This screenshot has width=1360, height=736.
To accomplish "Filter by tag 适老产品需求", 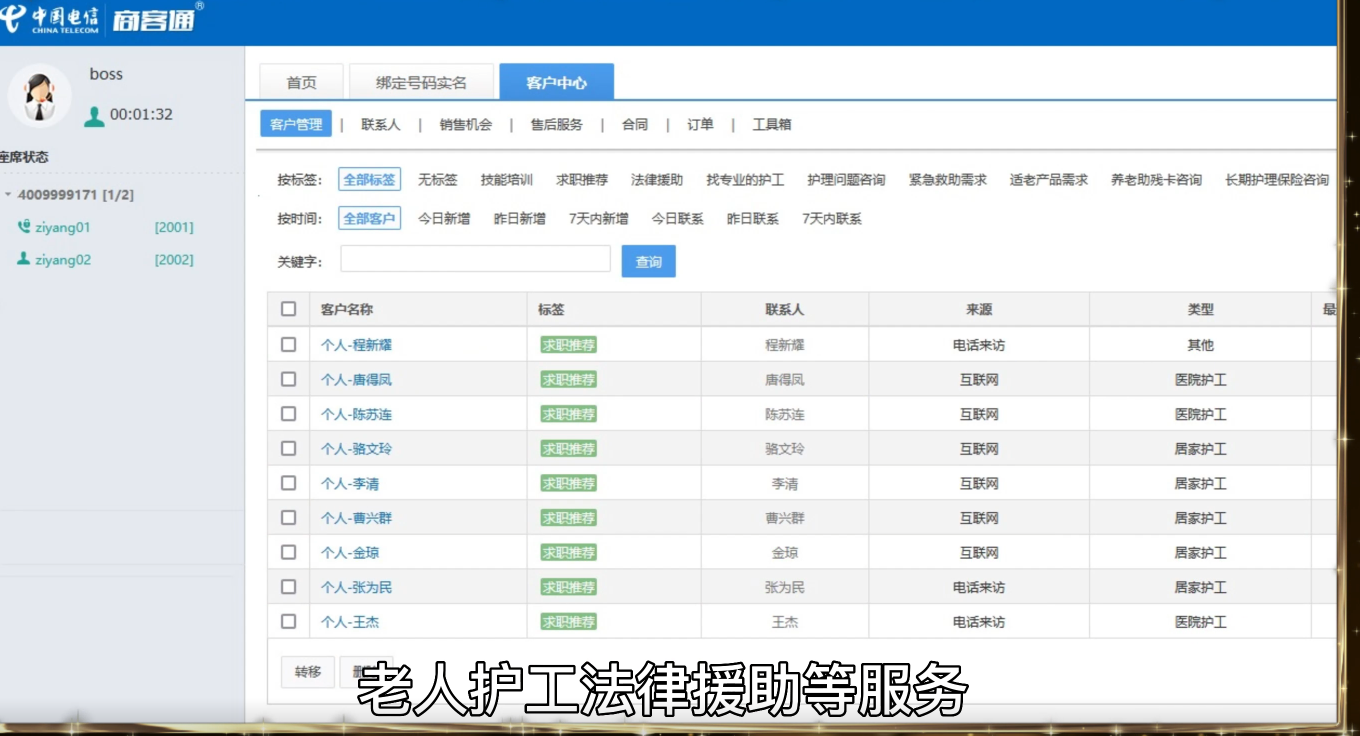I will (1049, 180).
